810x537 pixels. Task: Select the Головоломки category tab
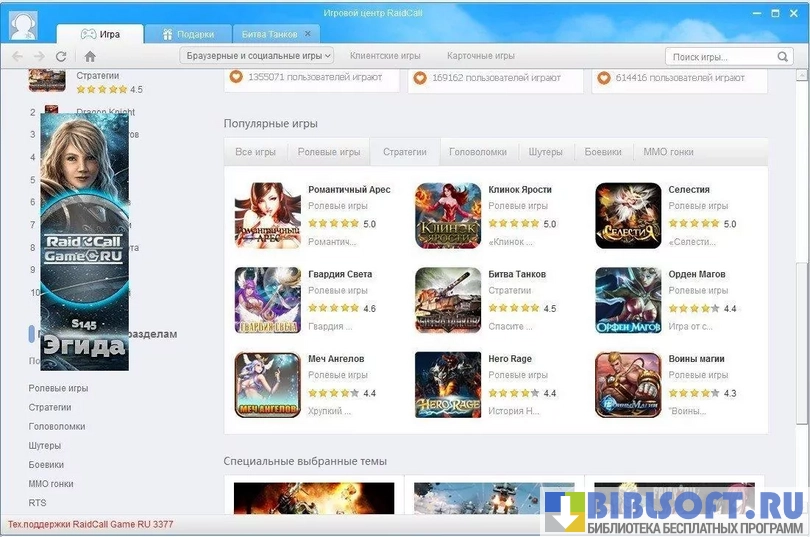(477, 152)
